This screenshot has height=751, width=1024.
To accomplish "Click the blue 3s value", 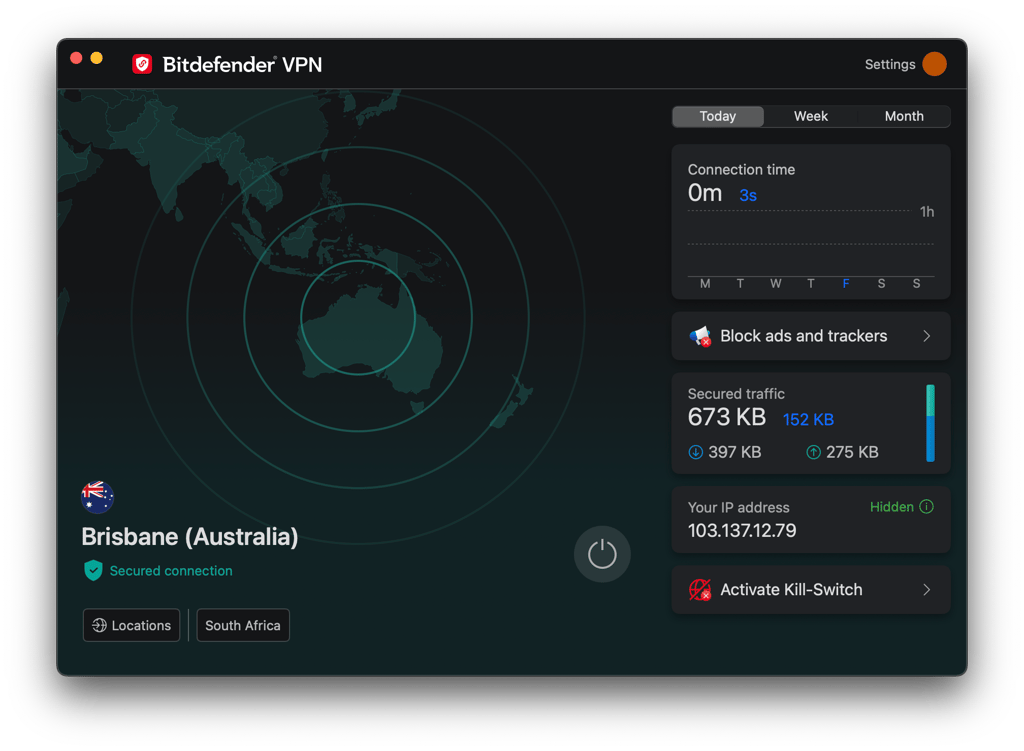I will point(748,195).
